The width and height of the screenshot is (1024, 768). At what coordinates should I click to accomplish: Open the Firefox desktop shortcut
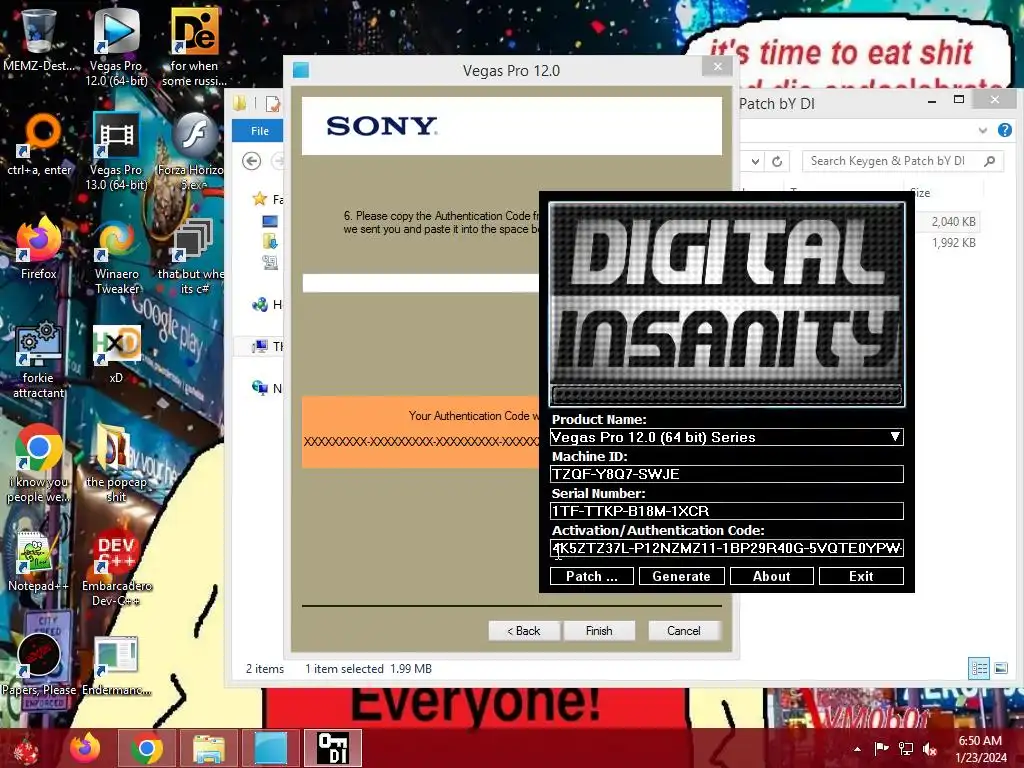pyautogui.click(x=39, y=248)
